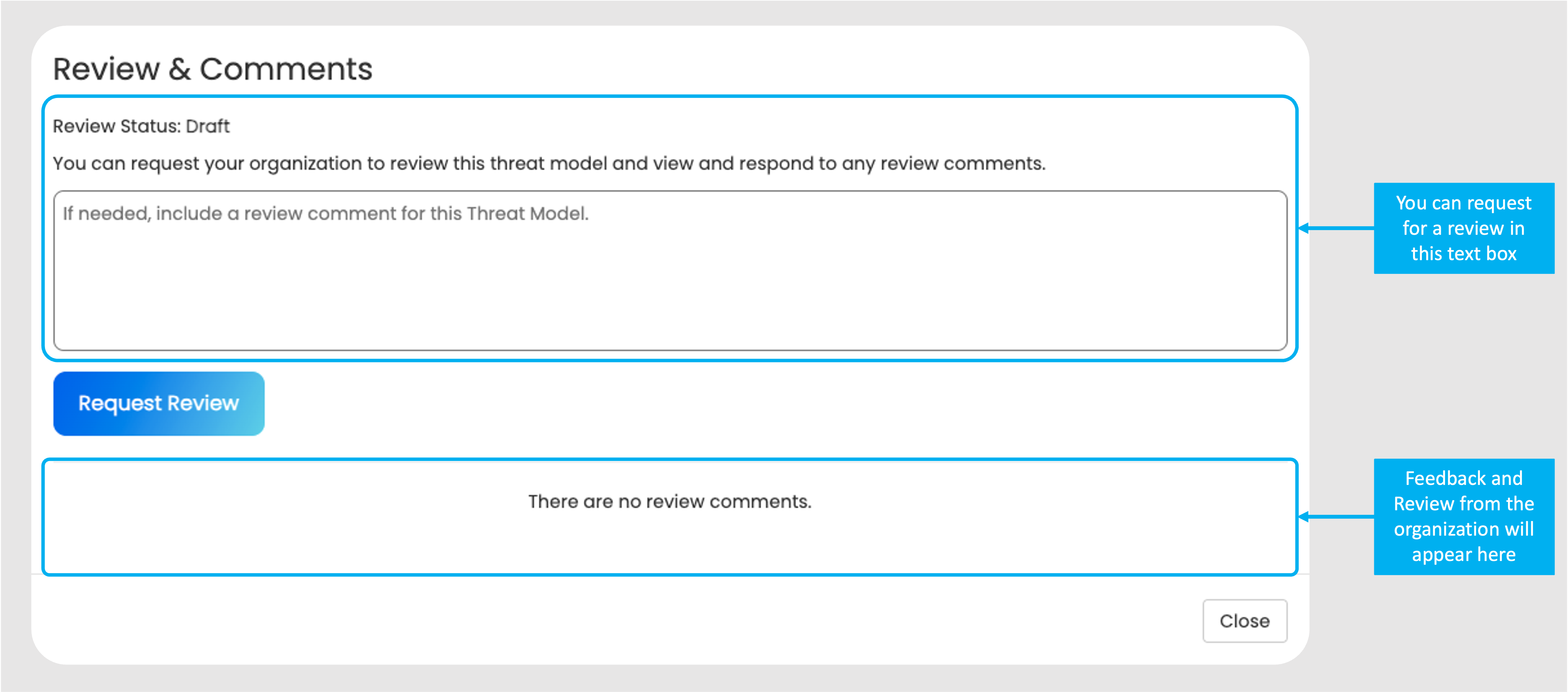Click the arrow pointing to the text box

(1336, 228)
